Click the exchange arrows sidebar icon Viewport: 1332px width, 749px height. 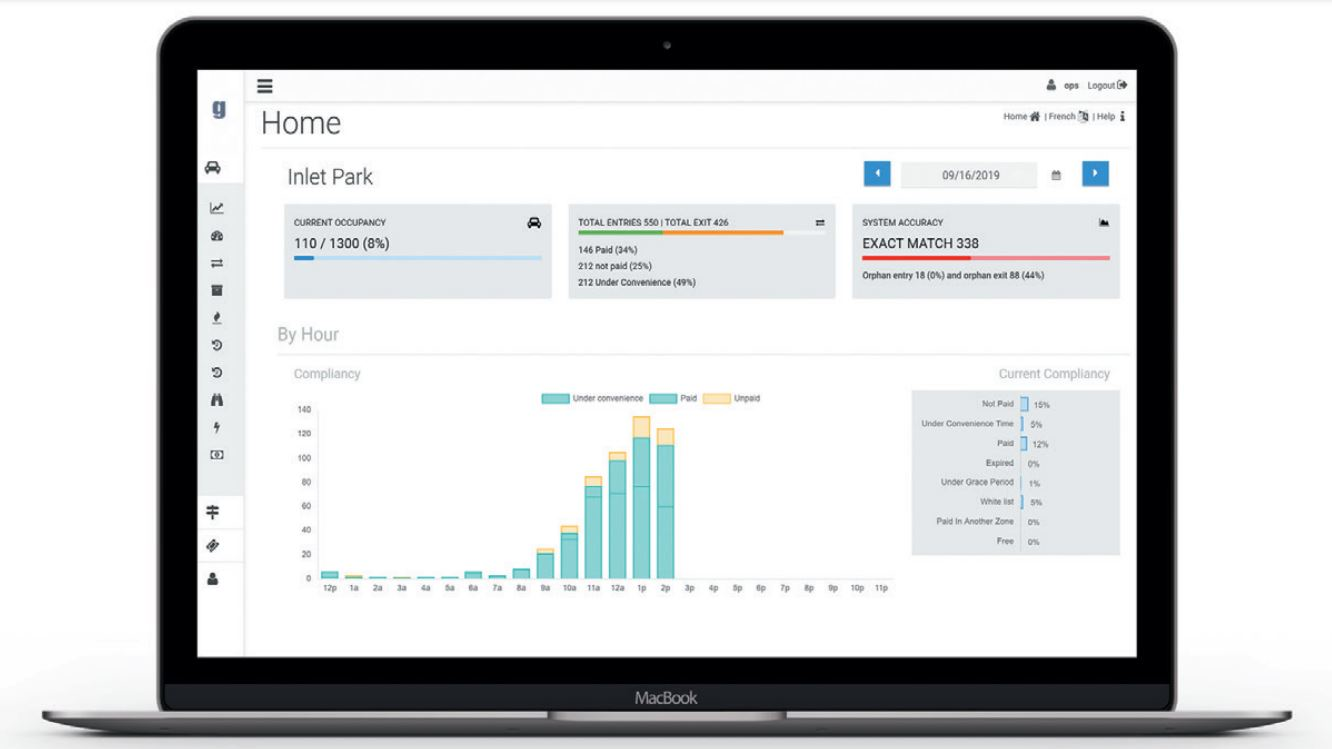click(216, 263)
